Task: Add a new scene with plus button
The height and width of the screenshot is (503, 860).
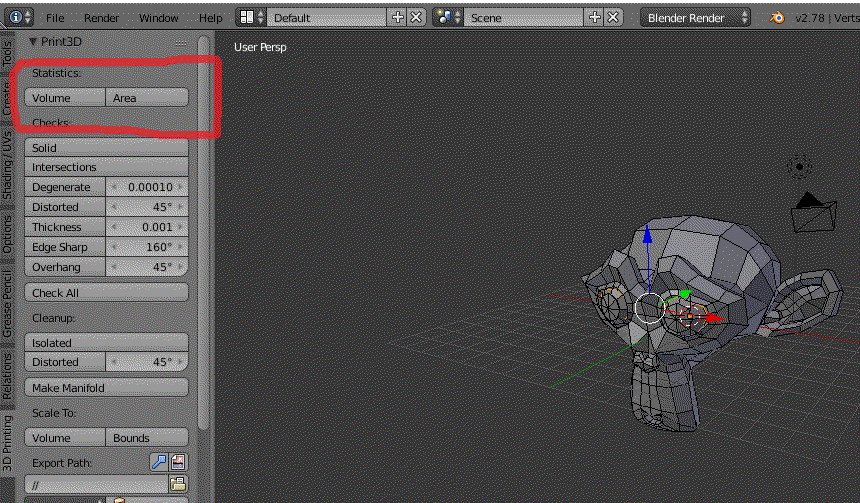Action: [x=596, y=18]
